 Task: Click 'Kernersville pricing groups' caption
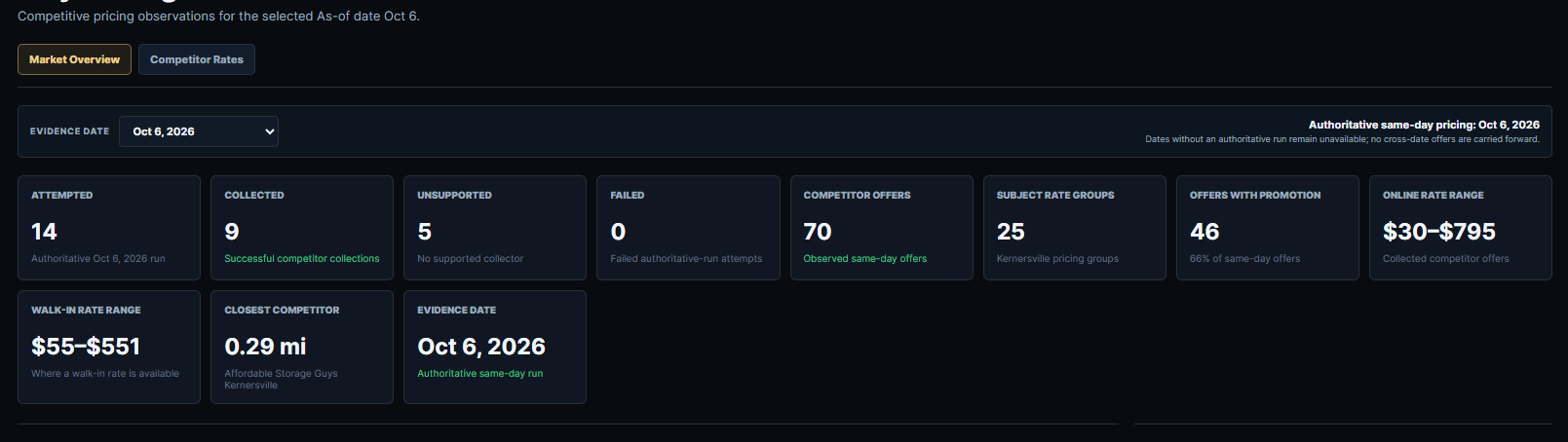[1057, 259]
